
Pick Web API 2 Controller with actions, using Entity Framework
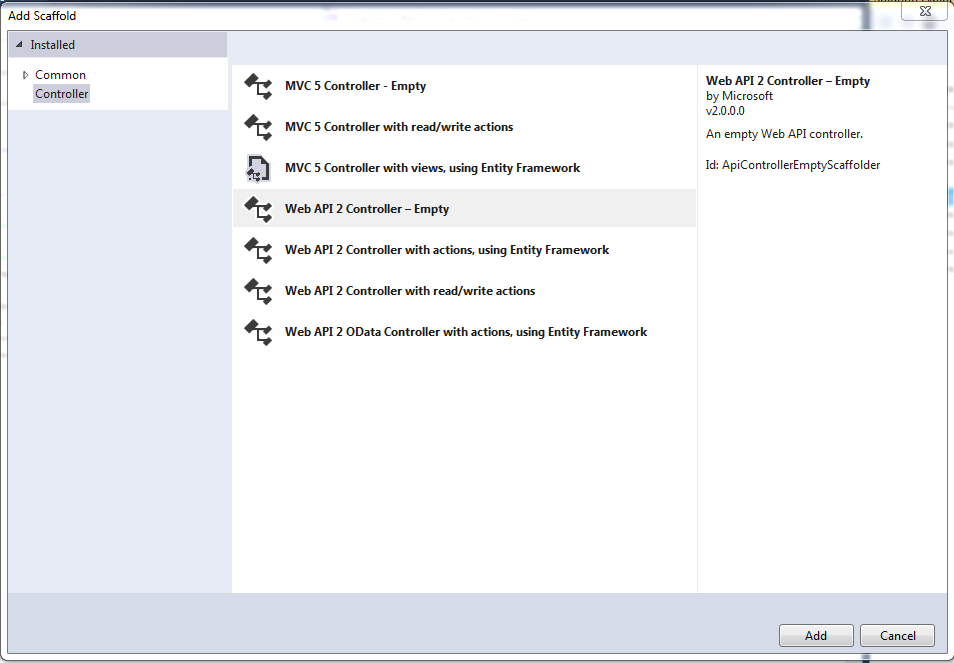point(464,250)
